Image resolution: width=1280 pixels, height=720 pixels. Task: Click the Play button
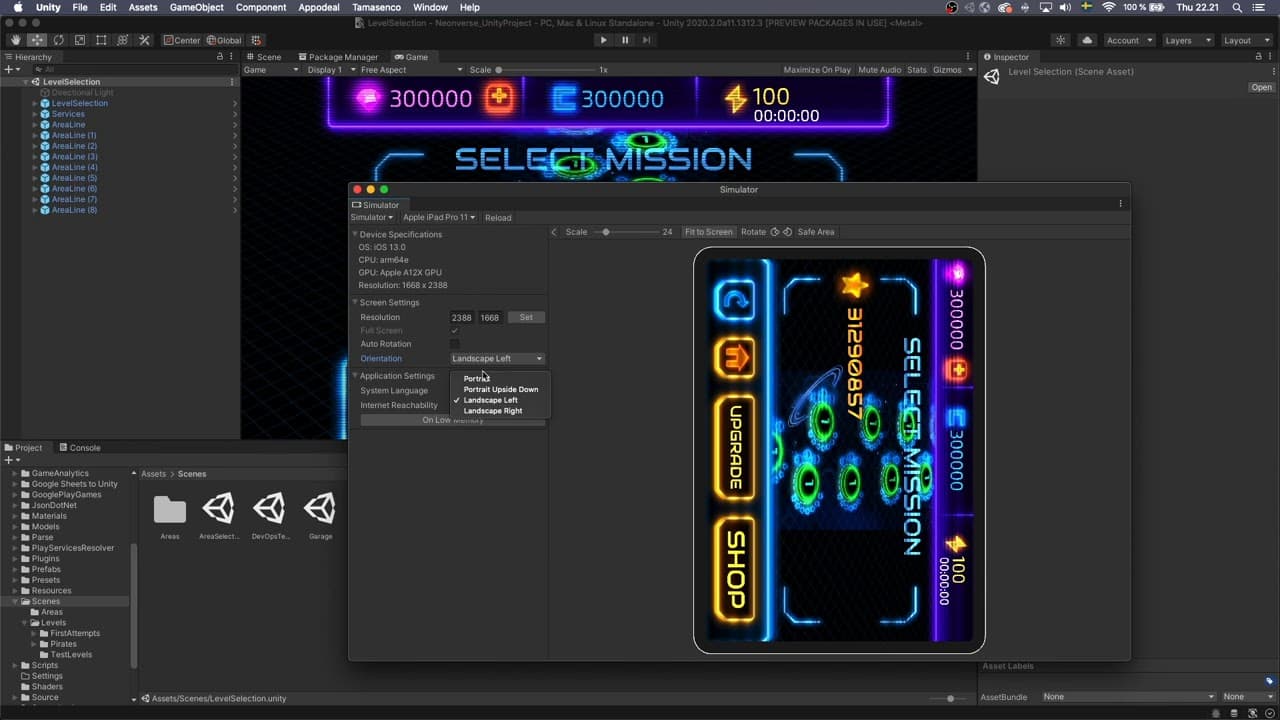tap(602, 40)
